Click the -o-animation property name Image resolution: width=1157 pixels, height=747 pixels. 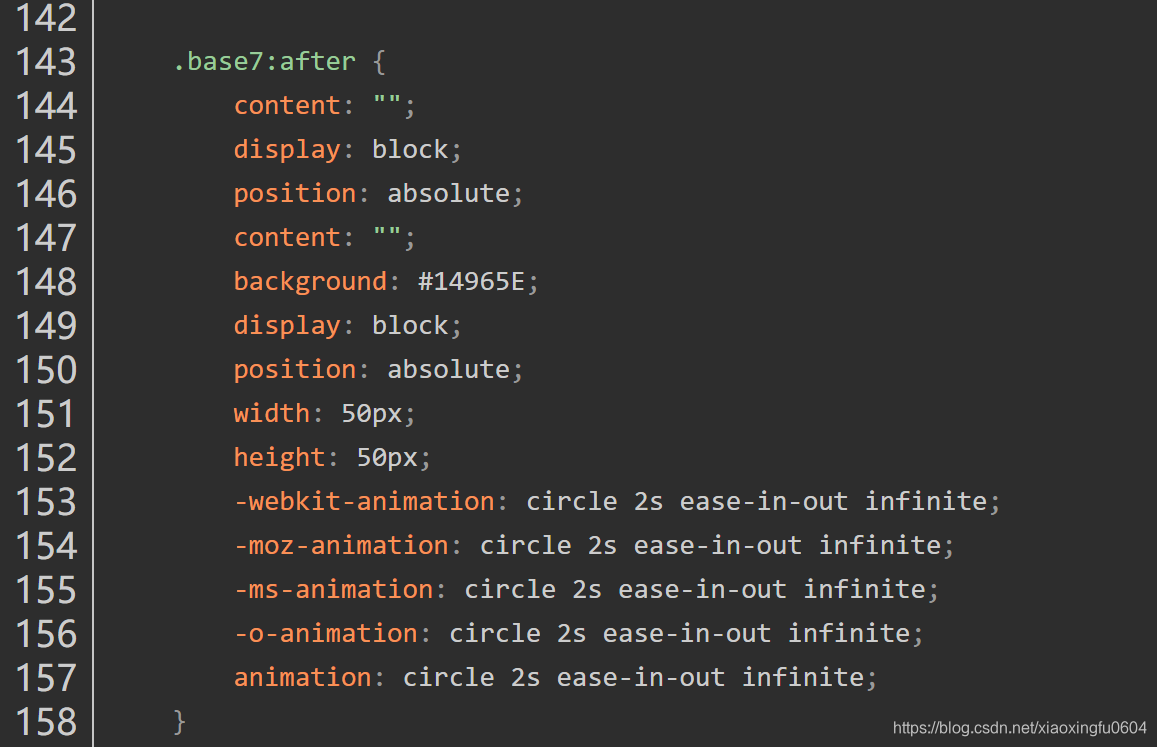tap(325, 633)
